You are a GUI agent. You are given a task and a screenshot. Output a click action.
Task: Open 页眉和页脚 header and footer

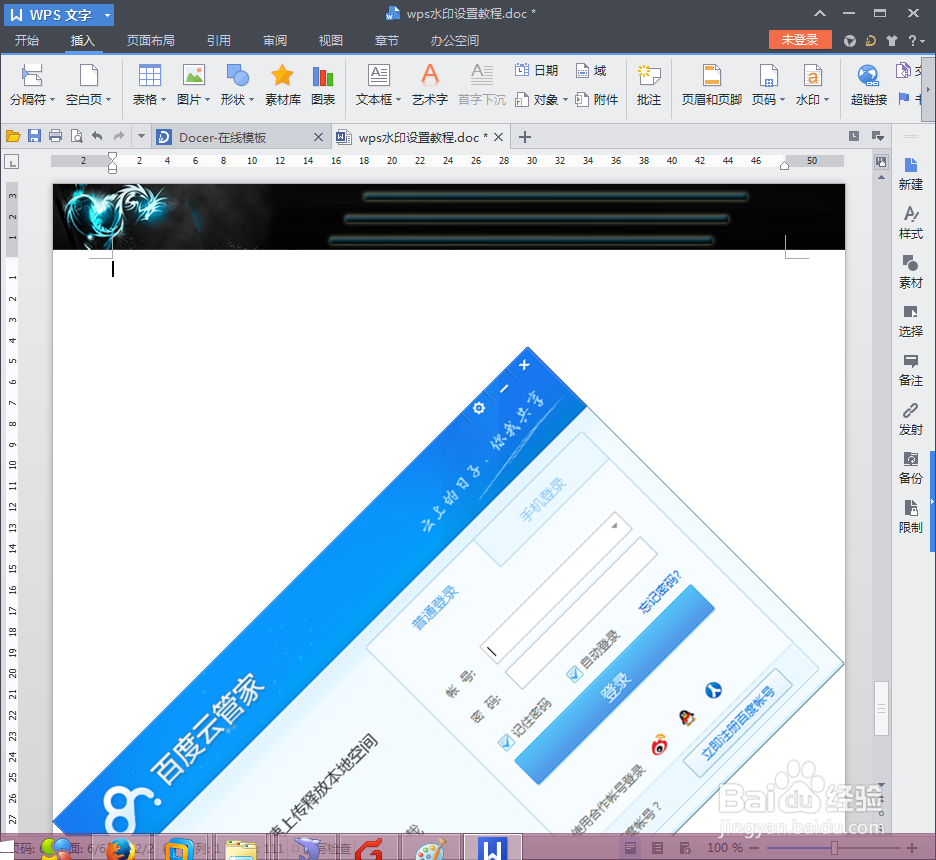tap(712, 85)
